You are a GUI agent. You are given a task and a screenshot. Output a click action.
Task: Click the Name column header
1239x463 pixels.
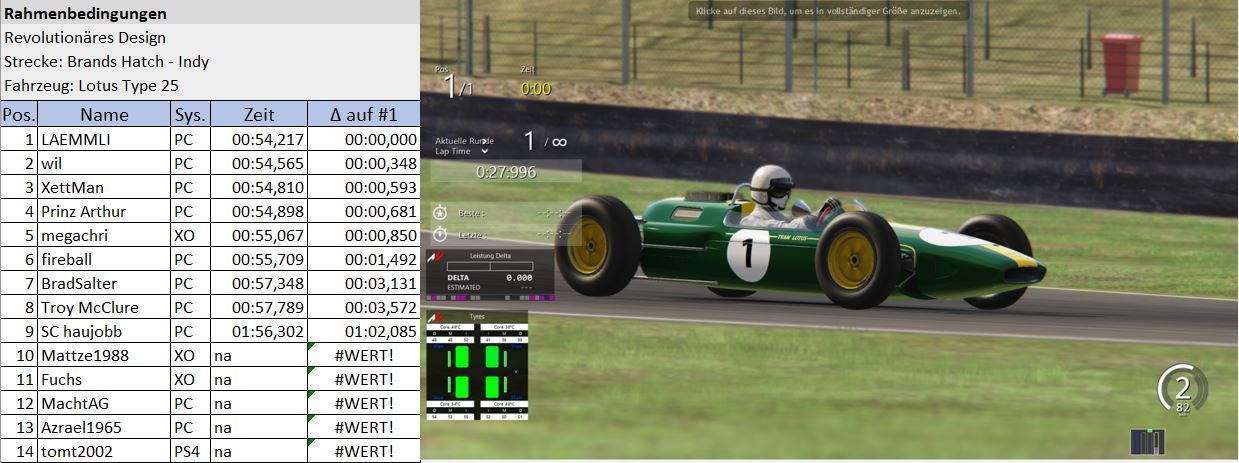pyautogui.click(x=104, y=114)
